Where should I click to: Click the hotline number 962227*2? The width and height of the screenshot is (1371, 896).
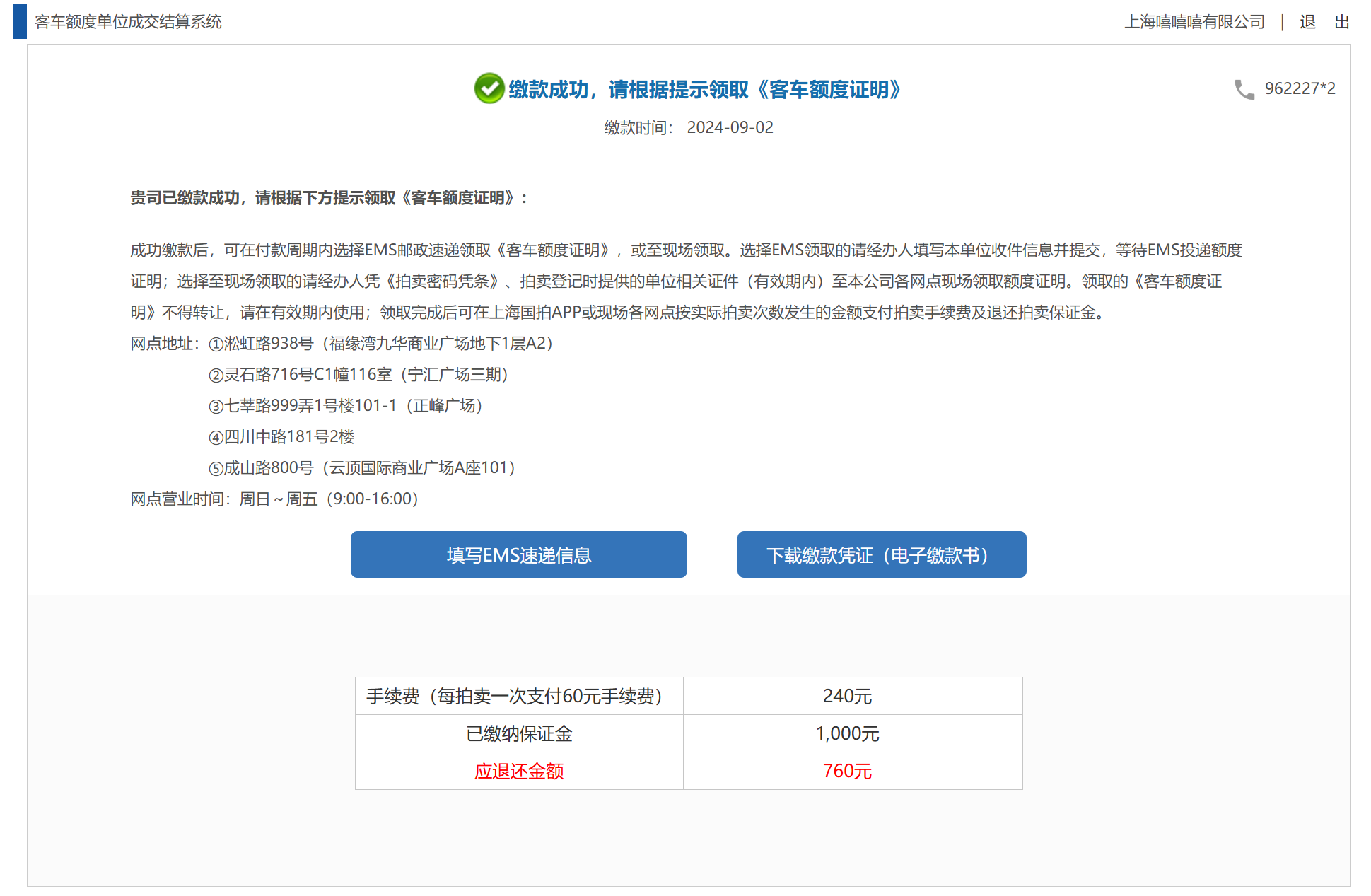pyautogui.click(x=1300, y=89)
